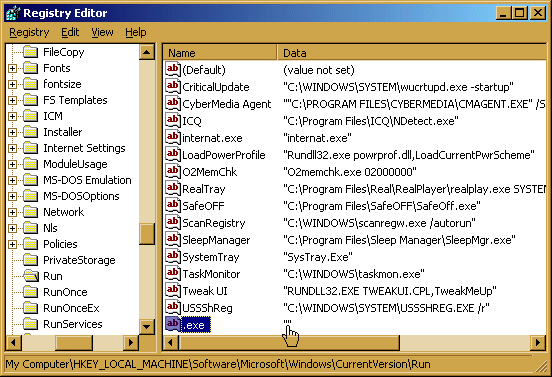Image resolution: width=552 pixels, height=377 pixels.
Task: Expand the Nls key
Action: (x=12, y=228)
